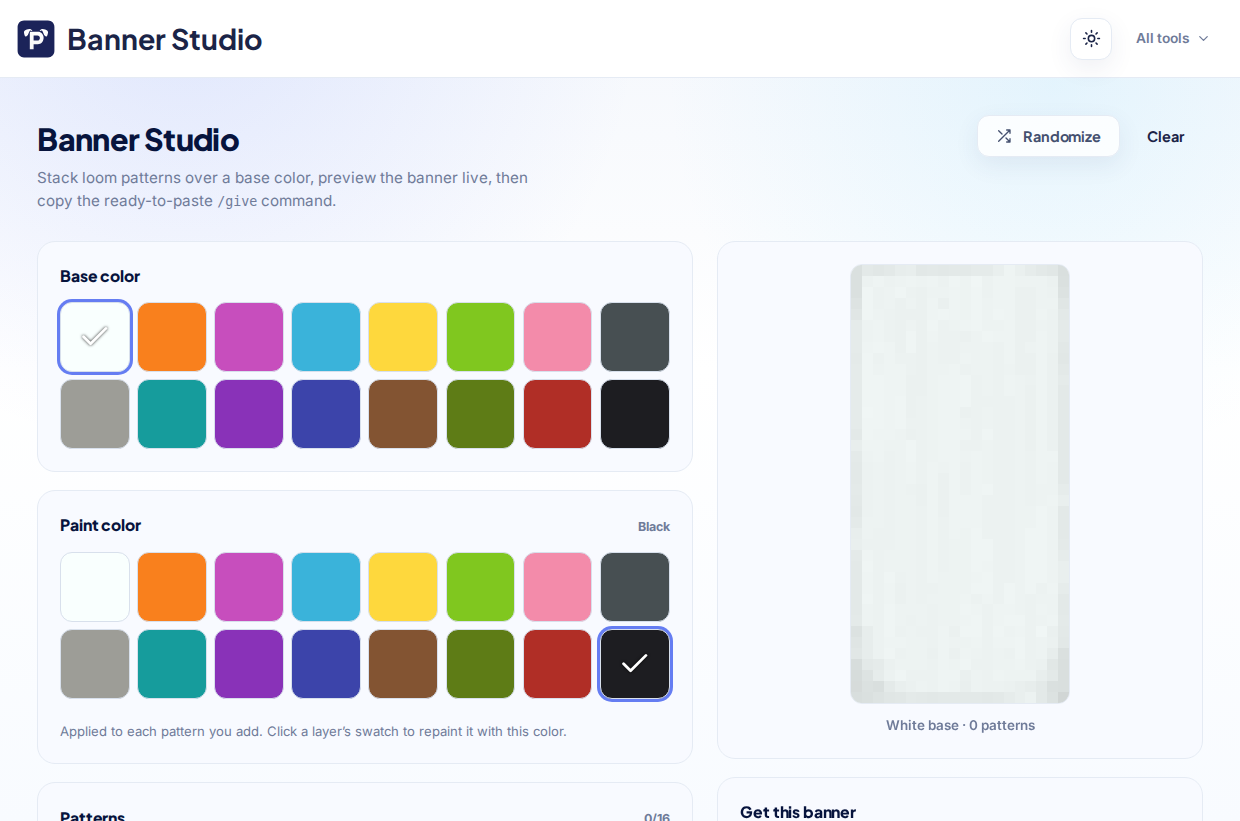Click the "White base · 0 patterns" caption
This screenshot has width=1240, height=821.
point(960,725)
